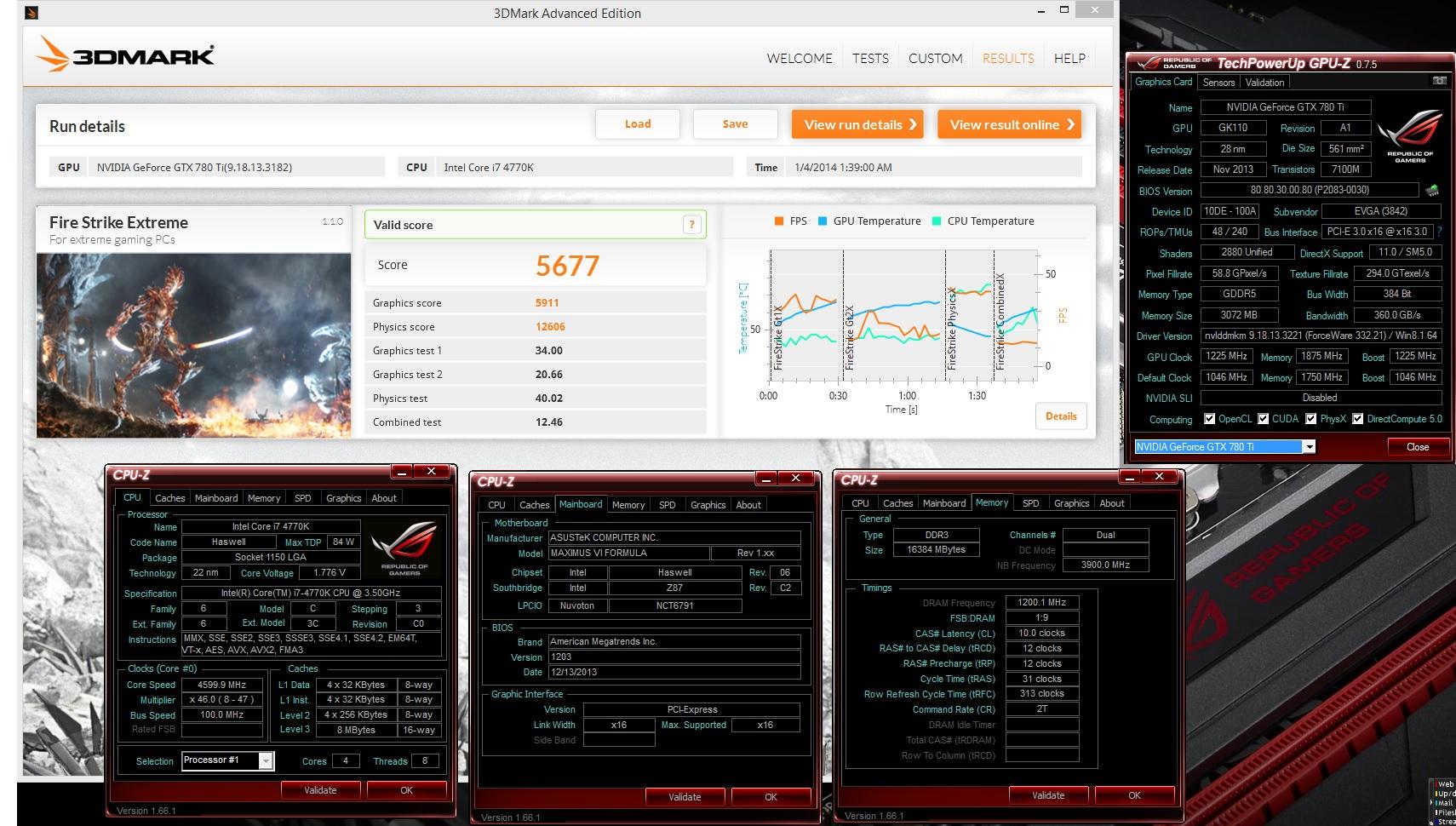The image size is (1456, 826).
Task: Click the Details button below the chart
Action: (1061, 416)
